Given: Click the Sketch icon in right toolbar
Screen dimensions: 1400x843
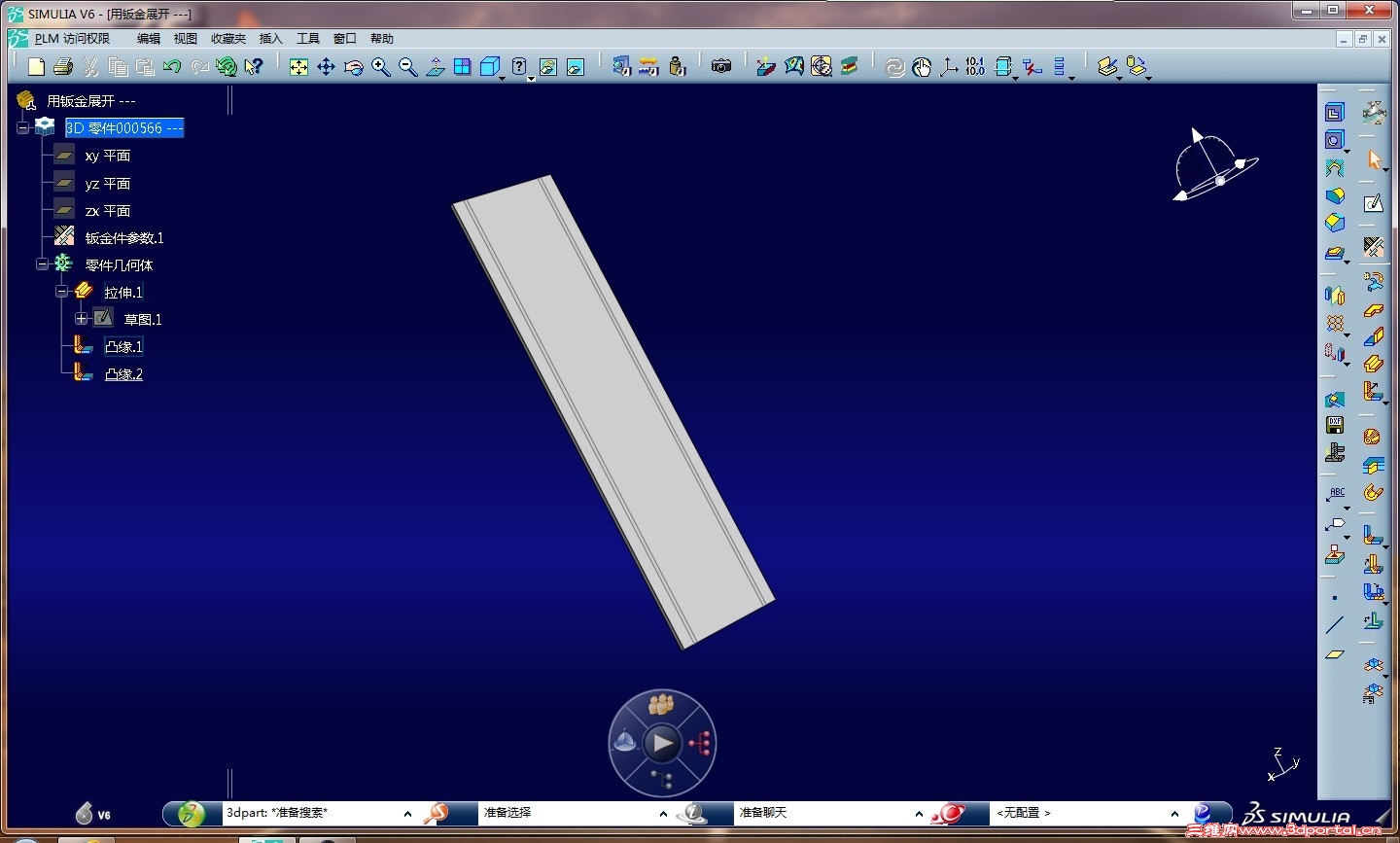Looking at the screenshot, I should (1374, 203).
